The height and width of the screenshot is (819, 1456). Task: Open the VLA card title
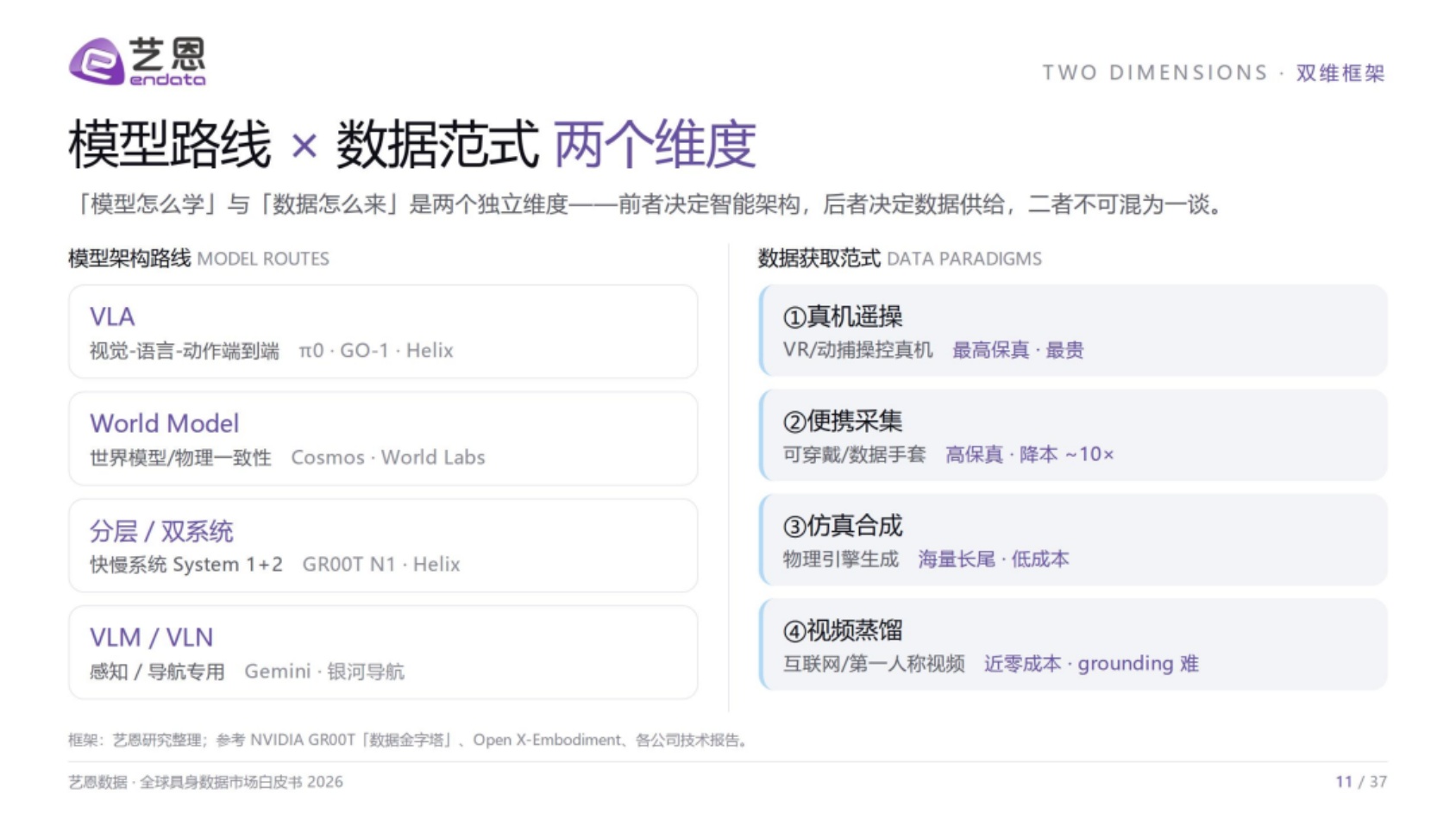click(112, 316)
